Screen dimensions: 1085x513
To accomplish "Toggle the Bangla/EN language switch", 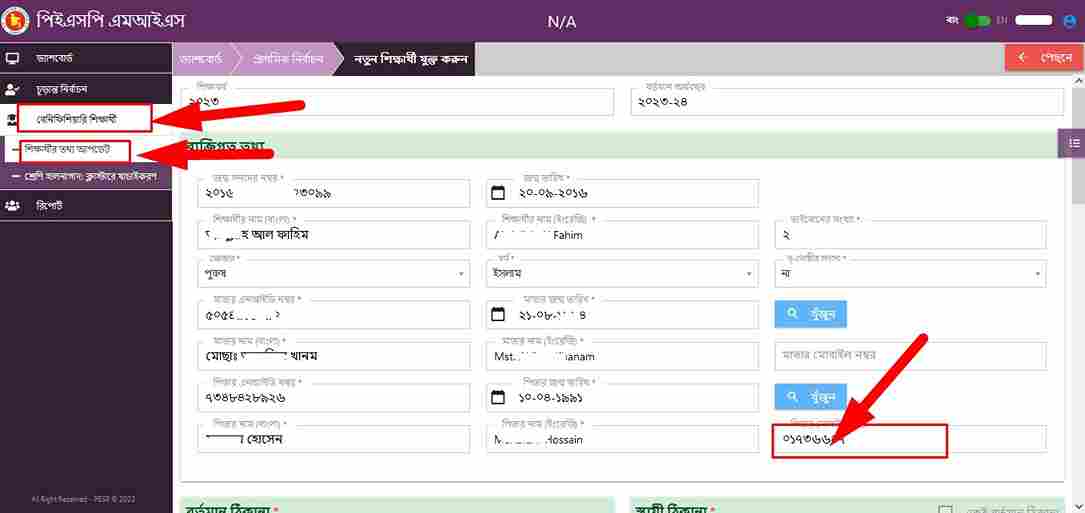I will (976, 20).
